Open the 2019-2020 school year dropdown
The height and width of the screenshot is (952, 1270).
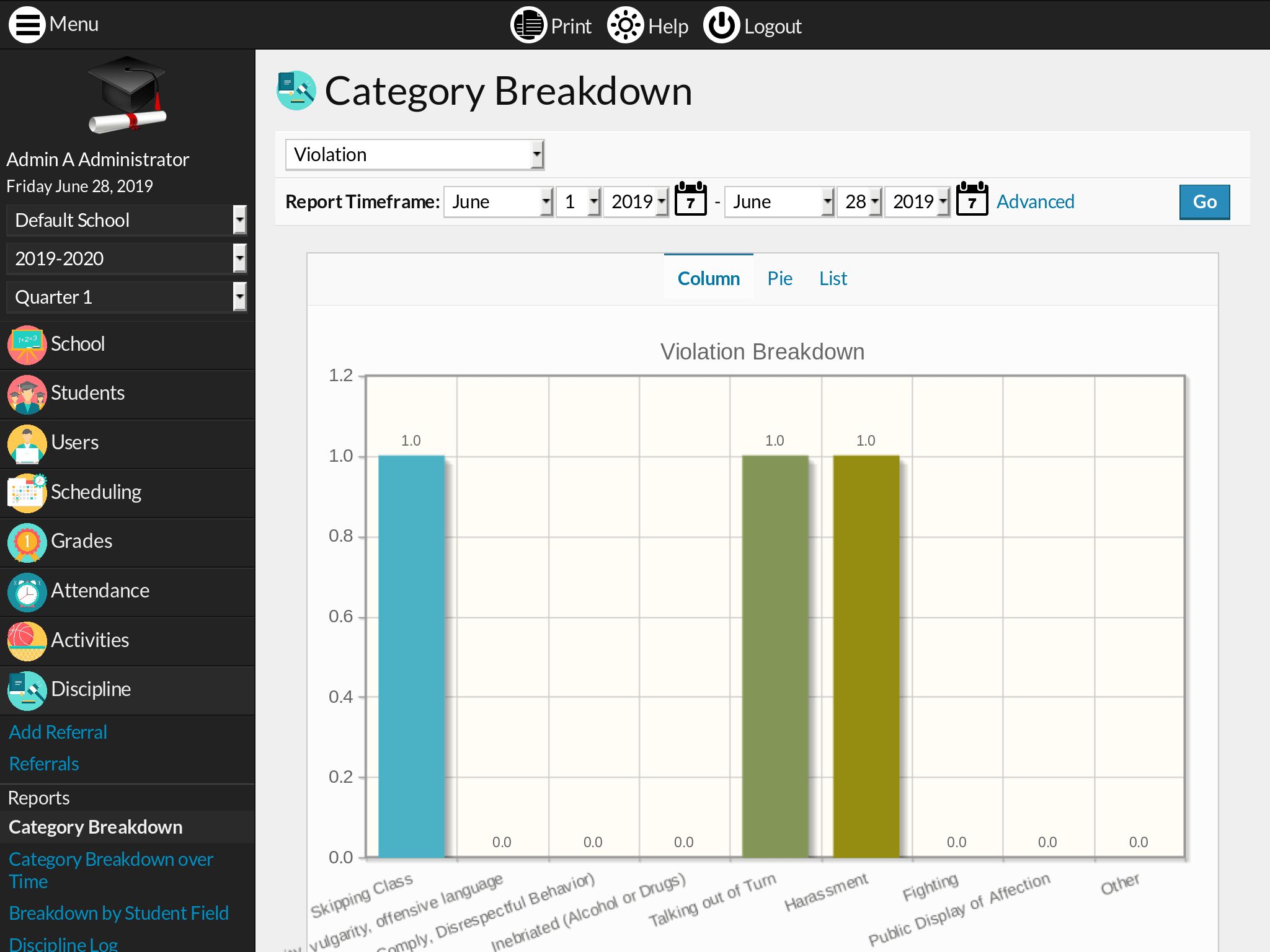pos(127,258)
